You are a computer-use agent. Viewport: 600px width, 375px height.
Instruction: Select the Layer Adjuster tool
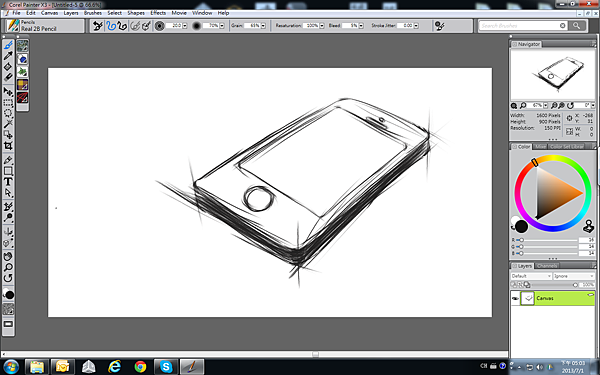tap(8, 92)
